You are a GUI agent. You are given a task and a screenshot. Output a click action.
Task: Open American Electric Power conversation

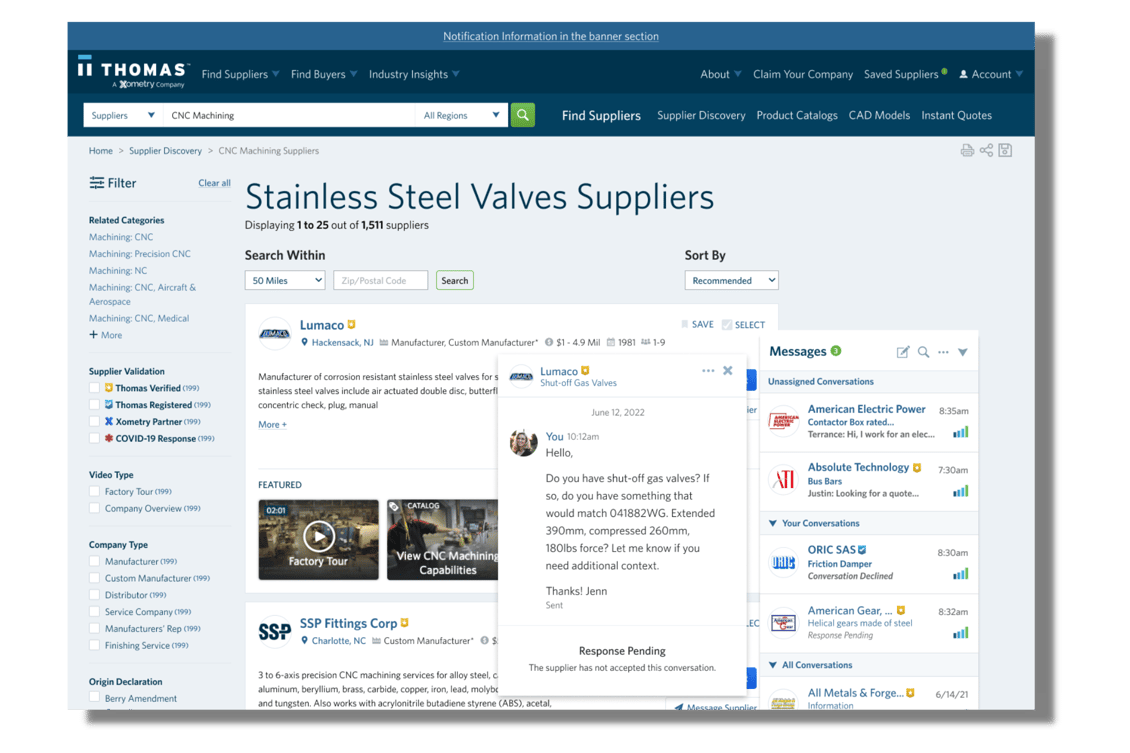866,421
